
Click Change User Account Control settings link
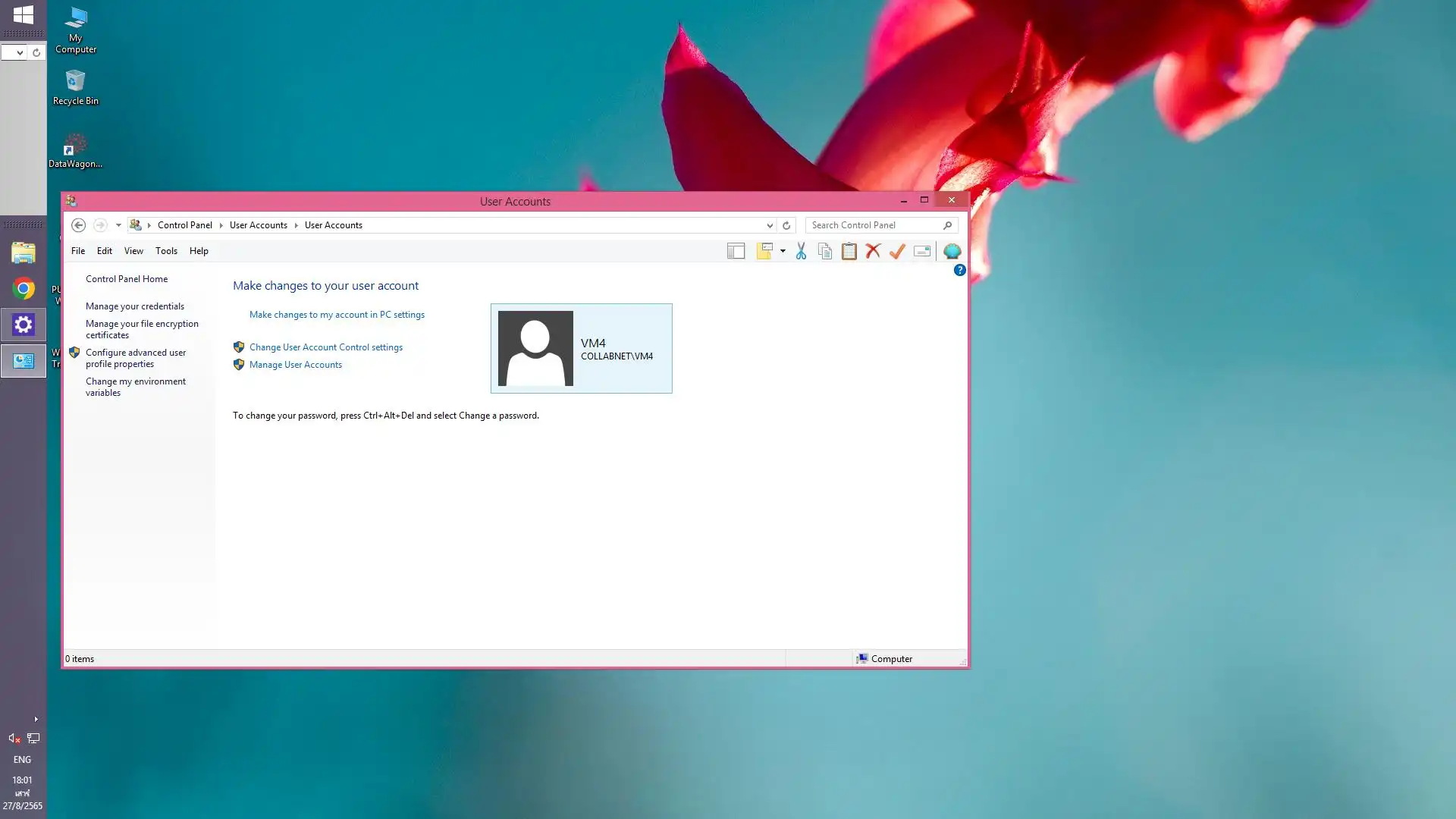pyautogui.click(x=326, y=347)
